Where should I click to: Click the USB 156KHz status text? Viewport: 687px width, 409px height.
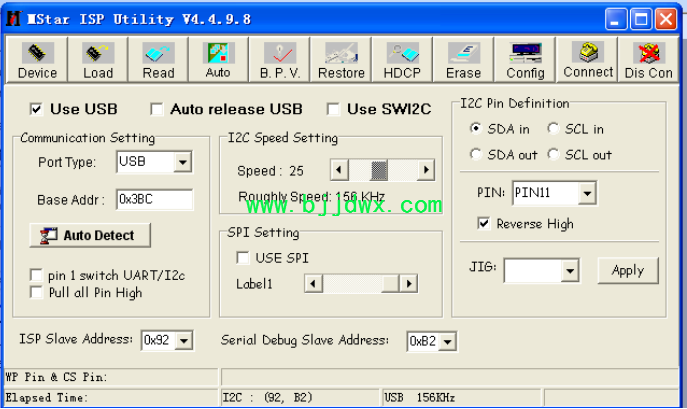pyautogui.click(x=419, y=398)
